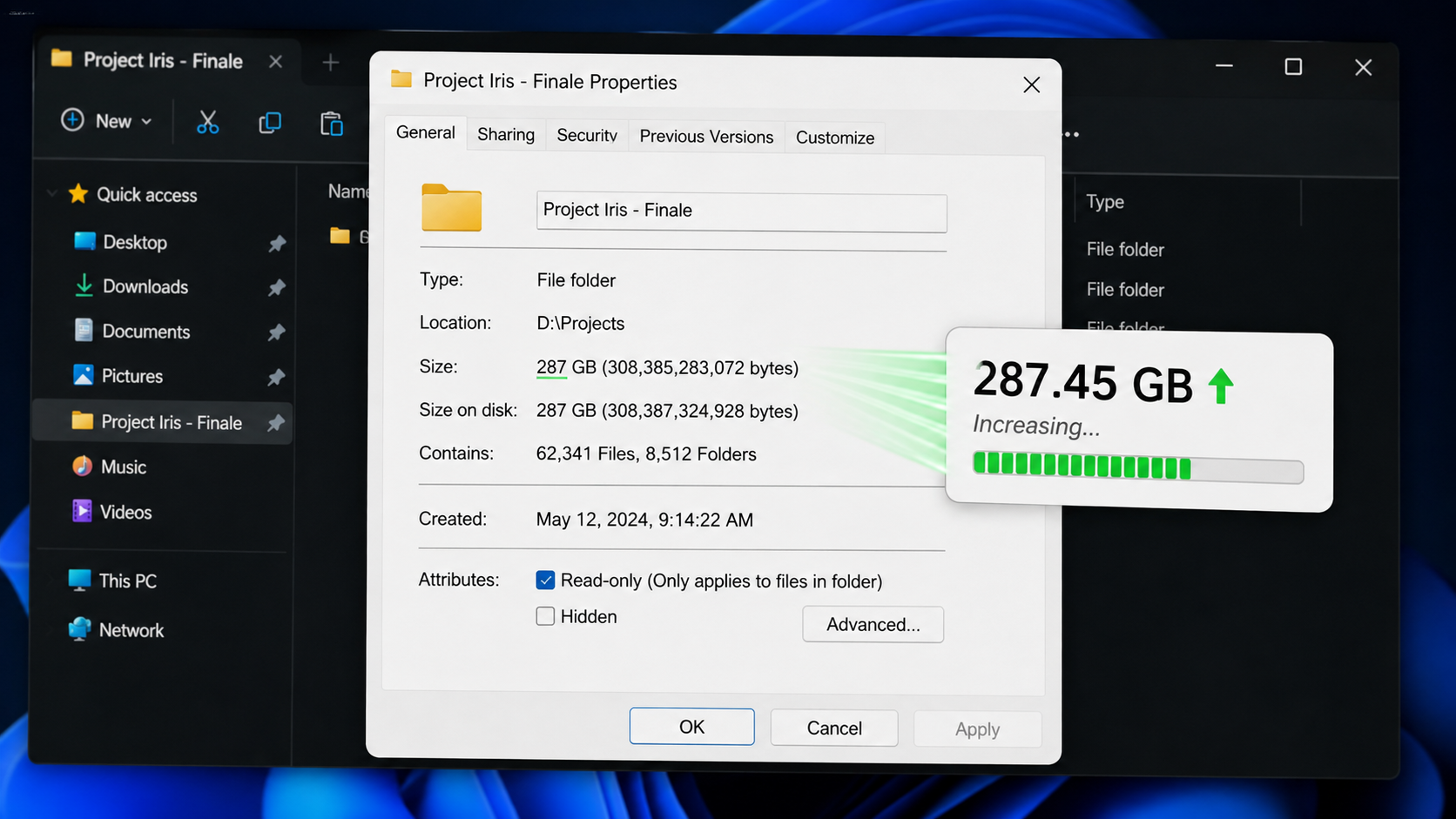This screenshot has height=819, width=1456.
Task: Click the large folder icon in Properties dialog
Action: [451, 207]
